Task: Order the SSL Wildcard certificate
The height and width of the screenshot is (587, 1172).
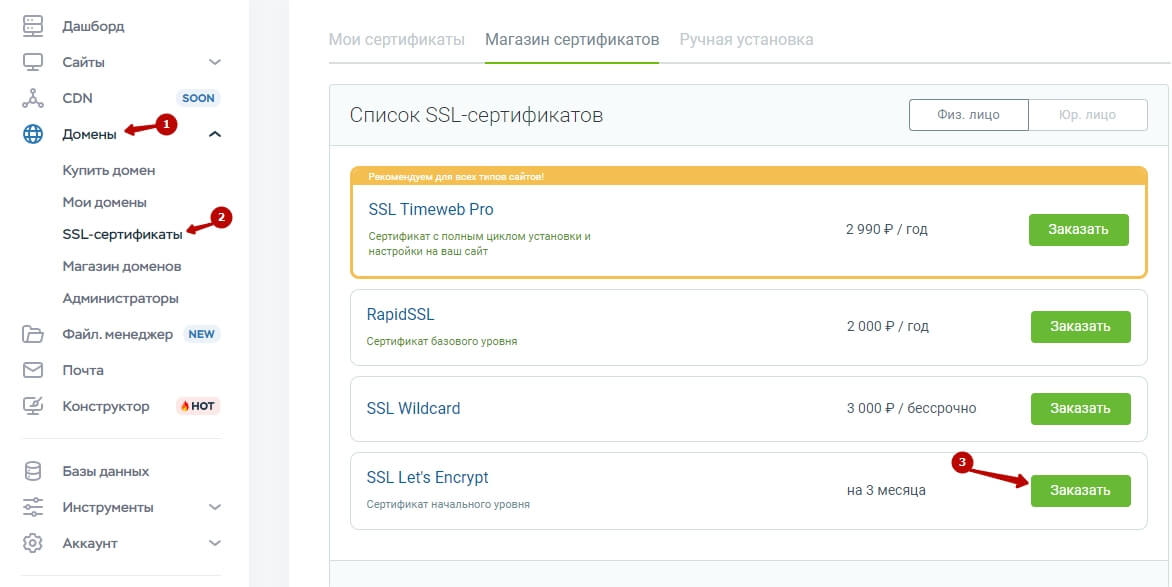Action: (1081, 408)
